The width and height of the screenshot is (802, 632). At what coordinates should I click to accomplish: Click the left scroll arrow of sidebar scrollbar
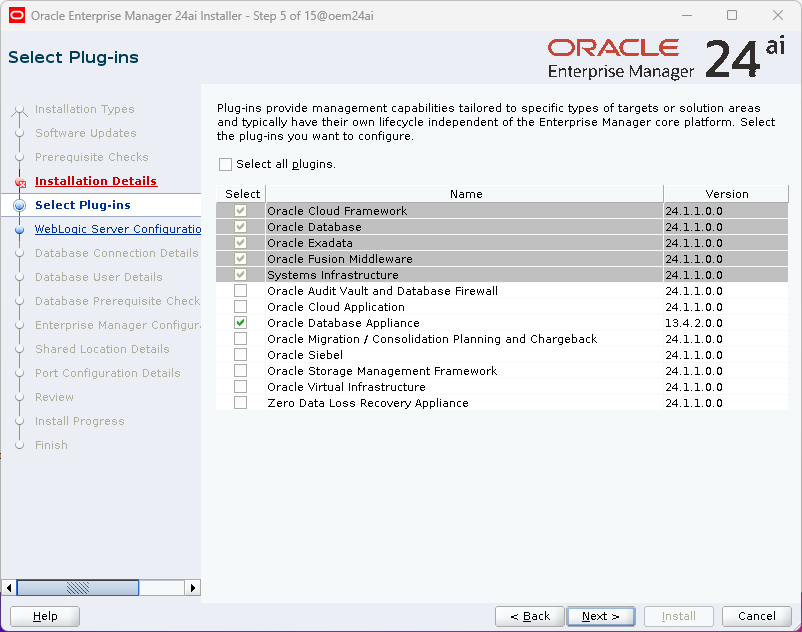point(9,588)
